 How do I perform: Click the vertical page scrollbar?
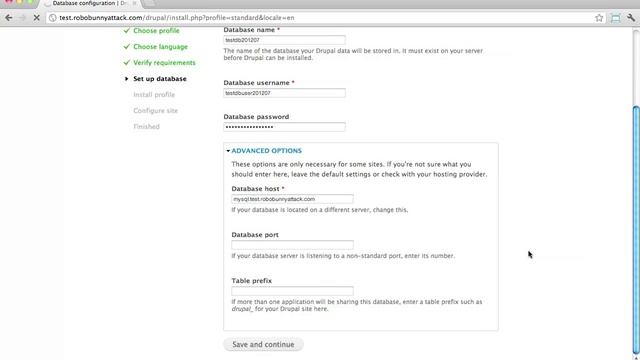tap(636, 229)
